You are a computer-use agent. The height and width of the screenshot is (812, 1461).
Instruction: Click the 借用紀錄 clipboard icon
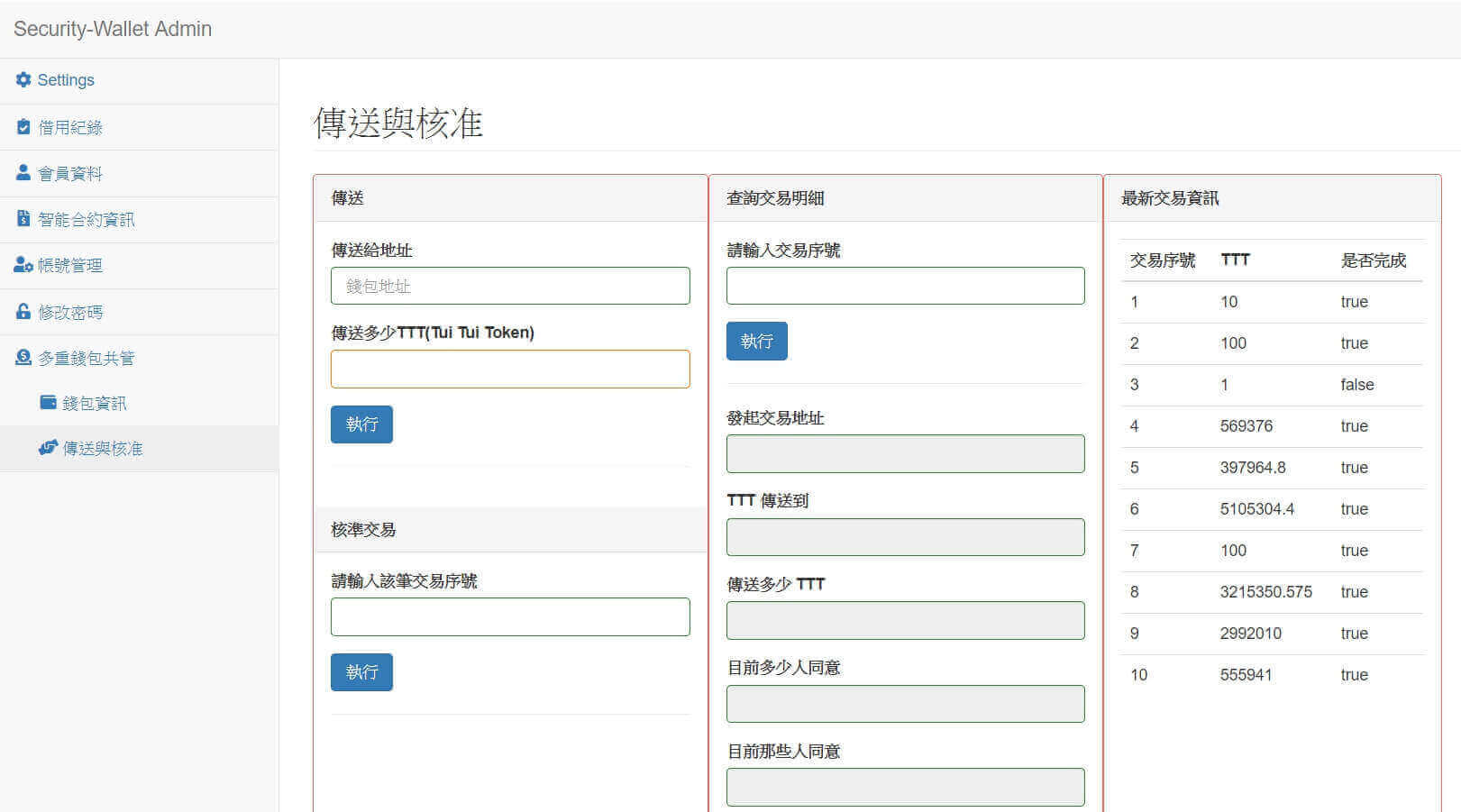[x=23, y=127]
